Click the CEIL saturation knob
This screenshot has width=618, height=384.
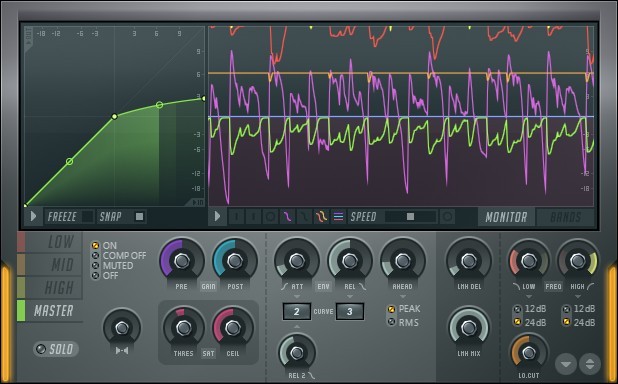pos(233,328)
